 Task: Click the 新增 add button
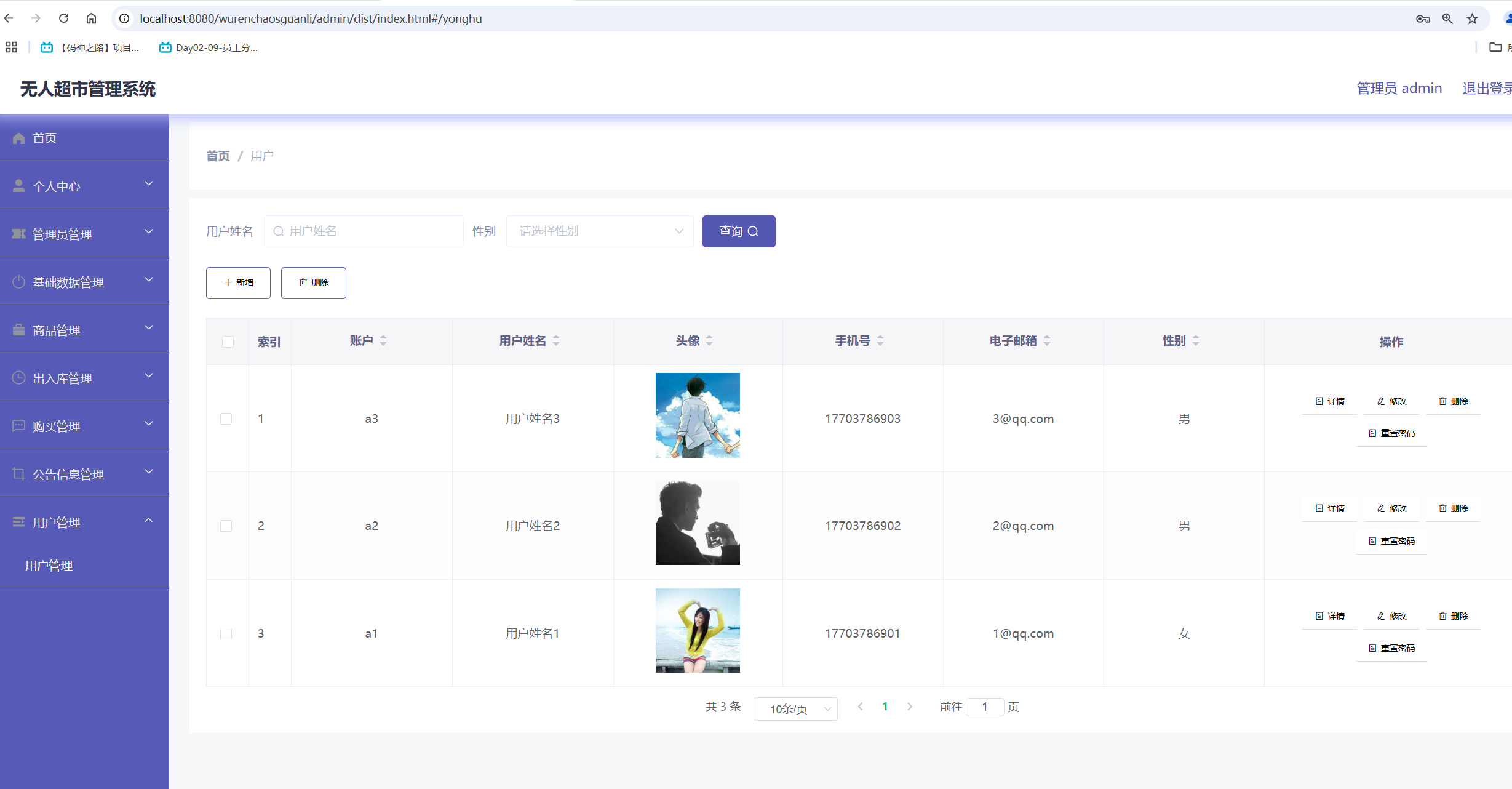(238, 282)
